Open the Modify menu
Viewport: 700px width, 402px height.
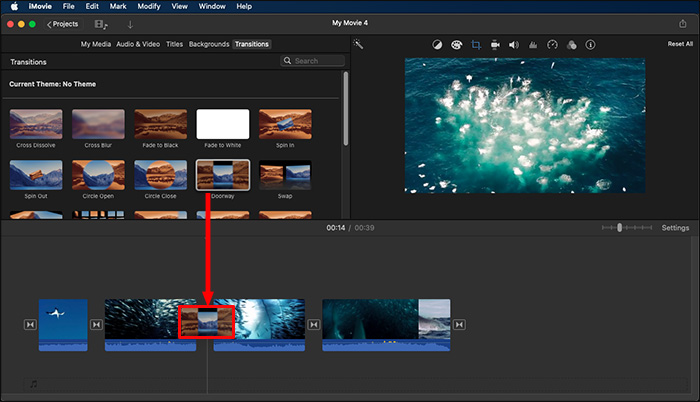pos(148,7)
